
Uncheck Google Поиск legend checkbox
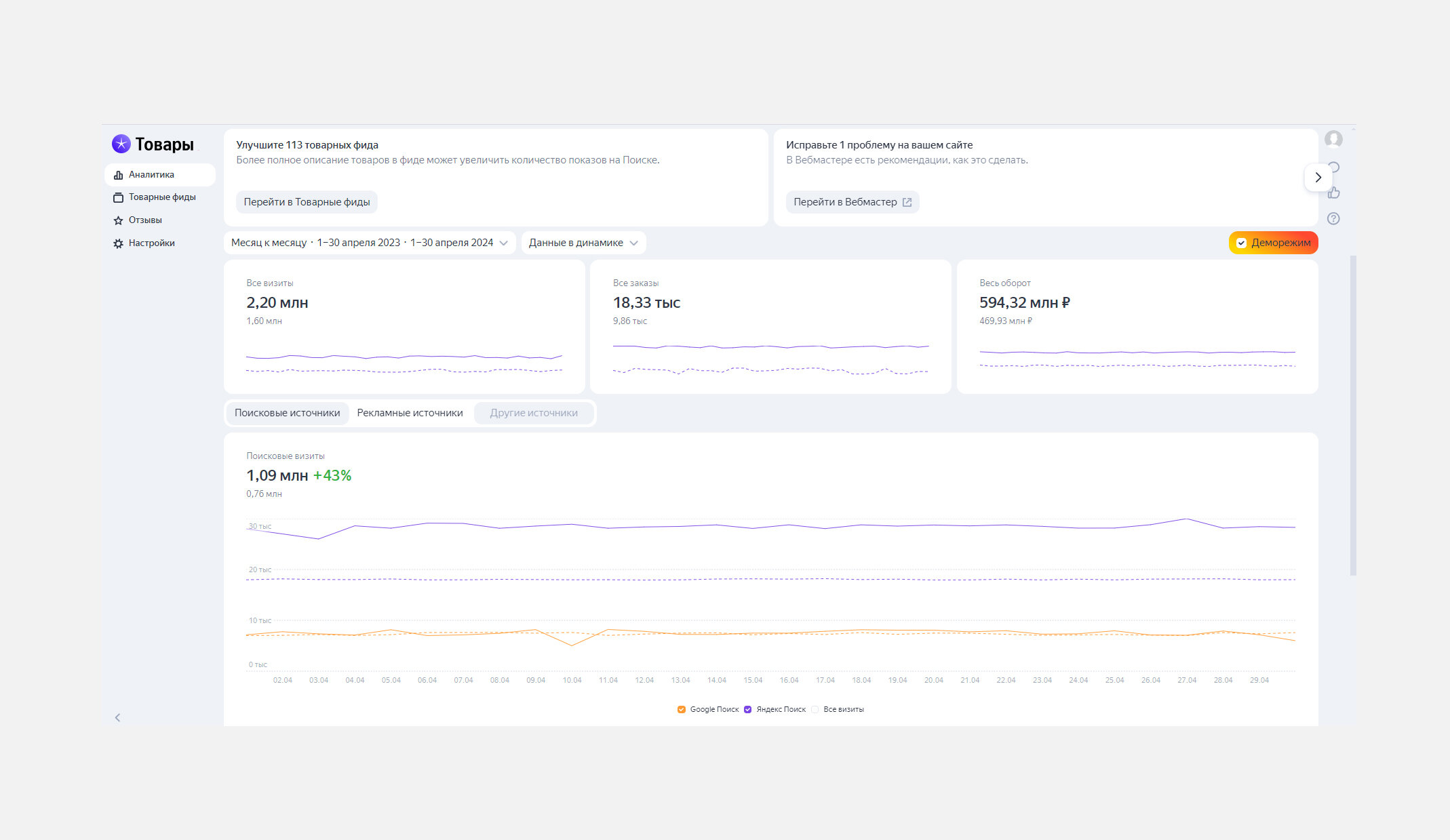(681, 709)
